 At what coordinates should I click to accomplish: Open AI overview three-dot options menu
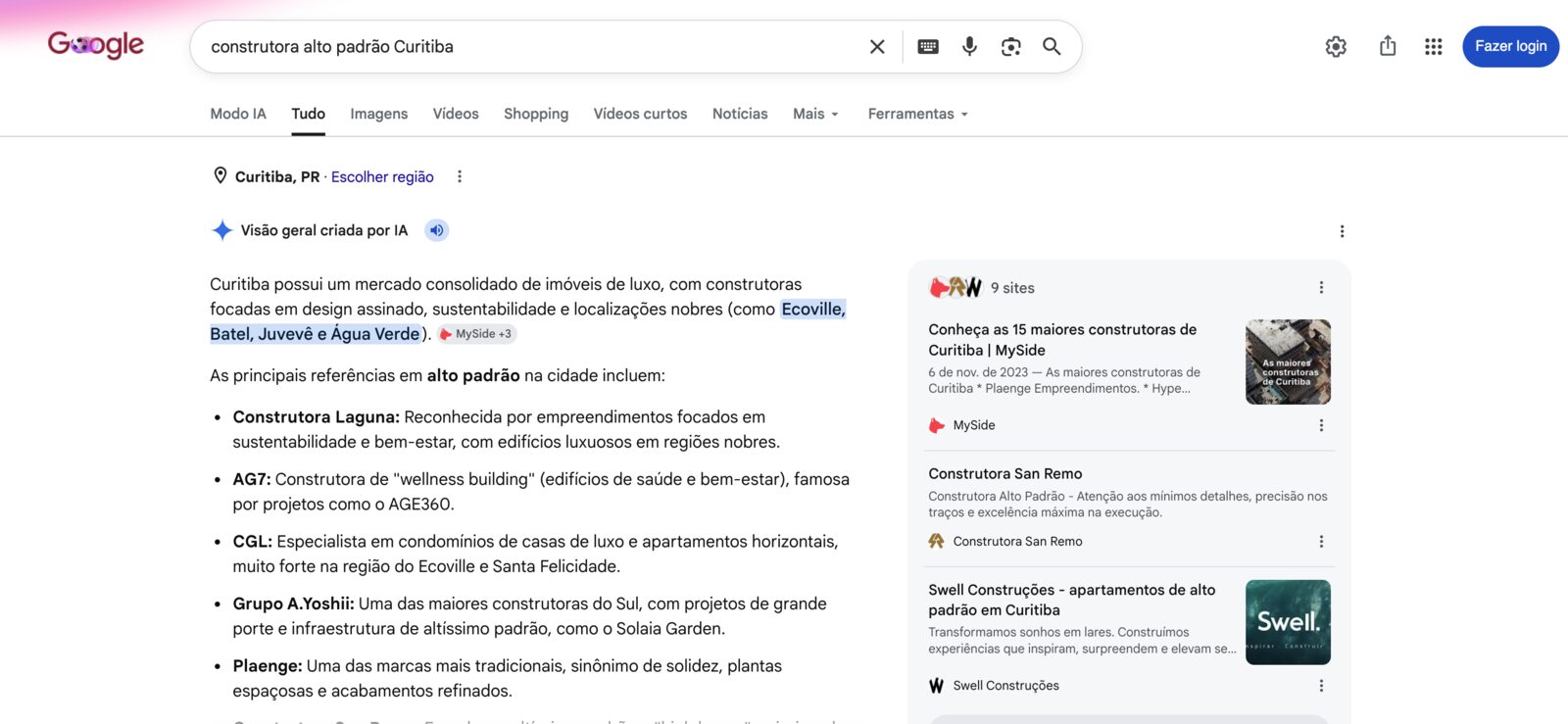click(x=1342, y=231)
